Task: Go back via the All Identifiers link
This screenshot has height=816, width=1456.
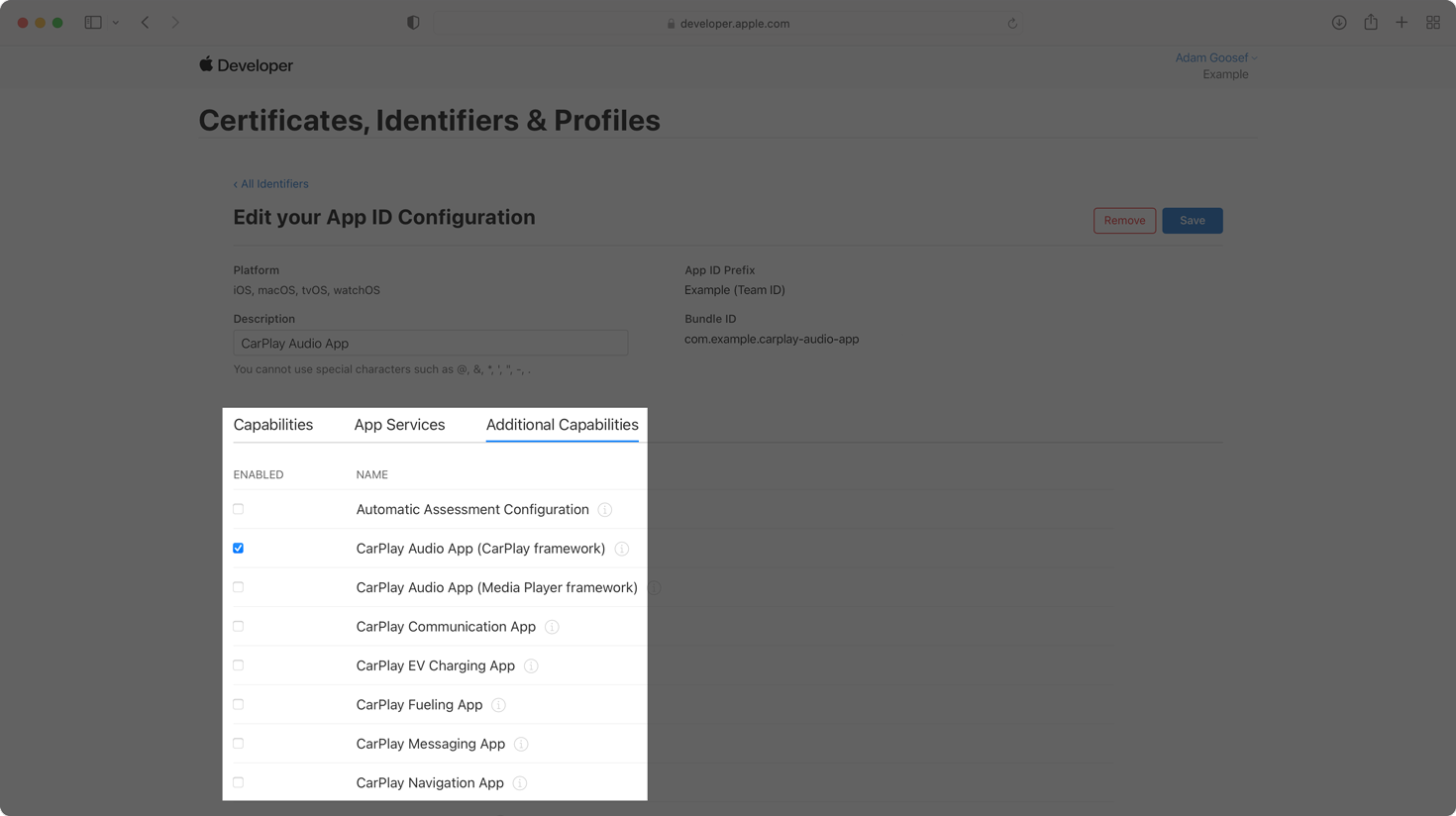Action: pos(270,183)
